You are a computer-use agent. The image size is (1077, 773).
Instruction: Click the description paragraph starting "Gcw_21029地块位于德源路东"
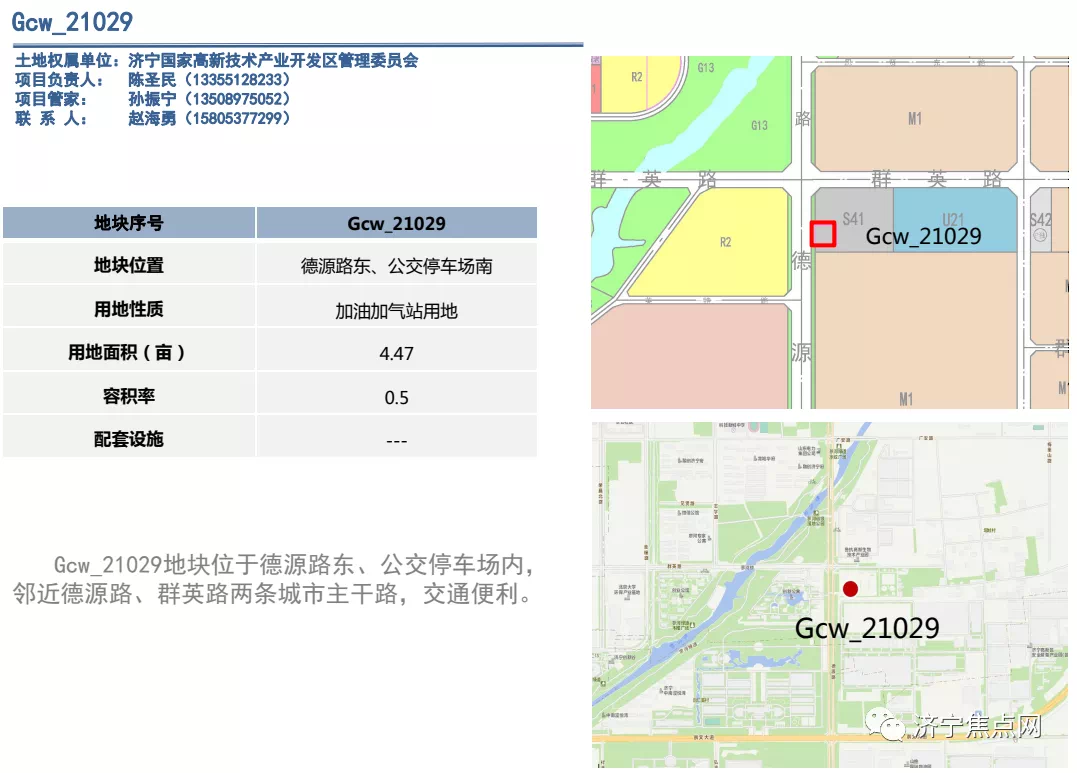pos(273,579)
